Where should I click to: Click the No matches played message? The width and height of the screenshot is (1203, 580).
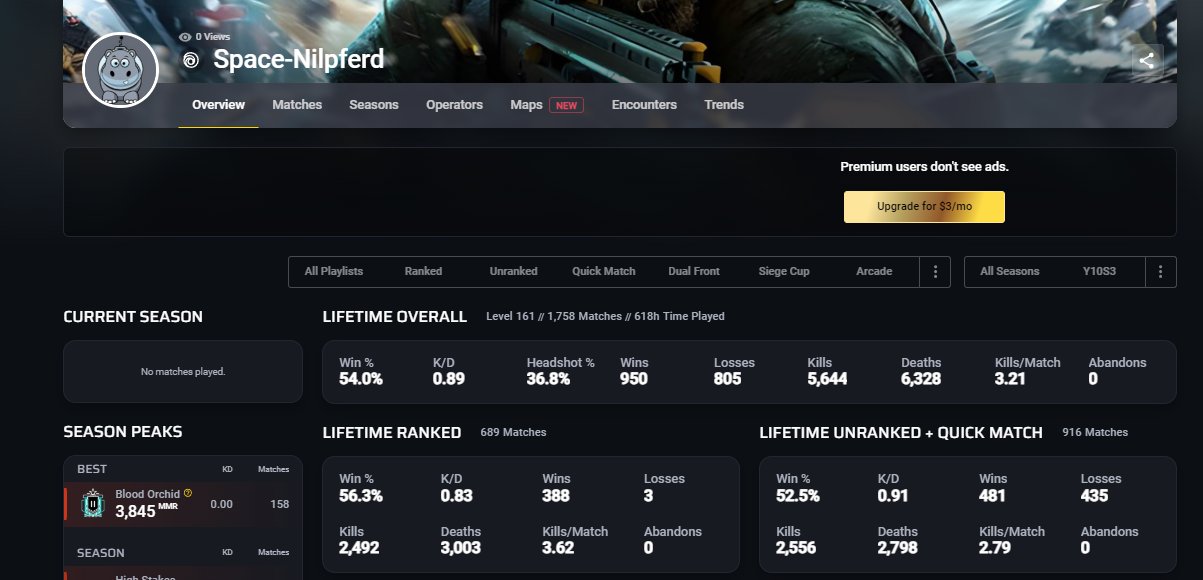tap(183, 372)
